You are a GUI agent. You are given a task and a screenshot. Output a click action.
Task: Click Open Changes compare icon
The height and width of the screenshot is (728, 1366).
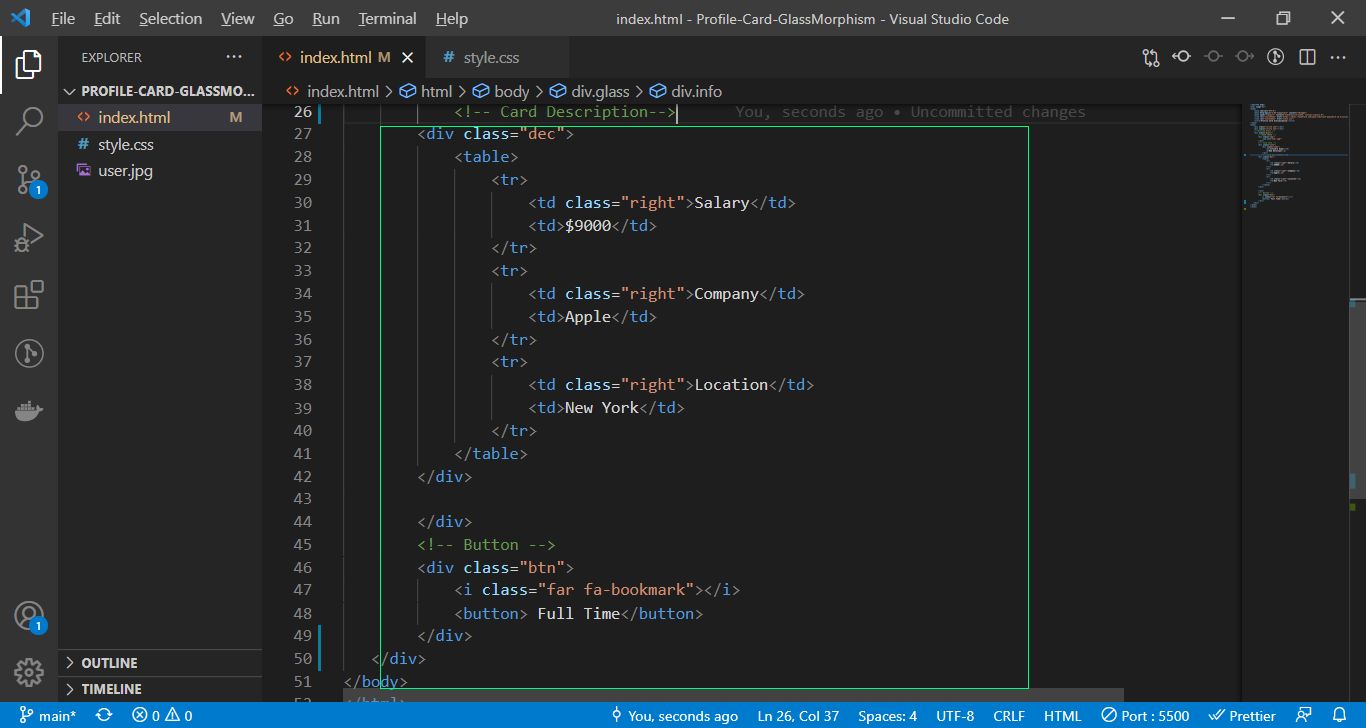[x=1151, y=57]
